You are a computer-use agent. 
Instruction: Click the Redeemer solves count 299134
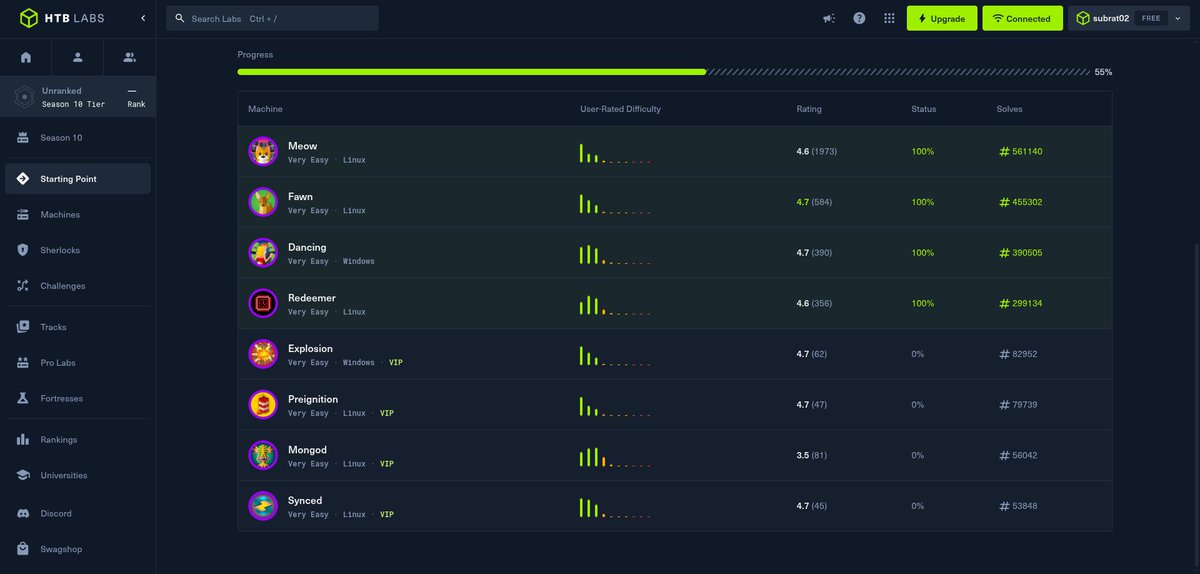pos(1021,303)
